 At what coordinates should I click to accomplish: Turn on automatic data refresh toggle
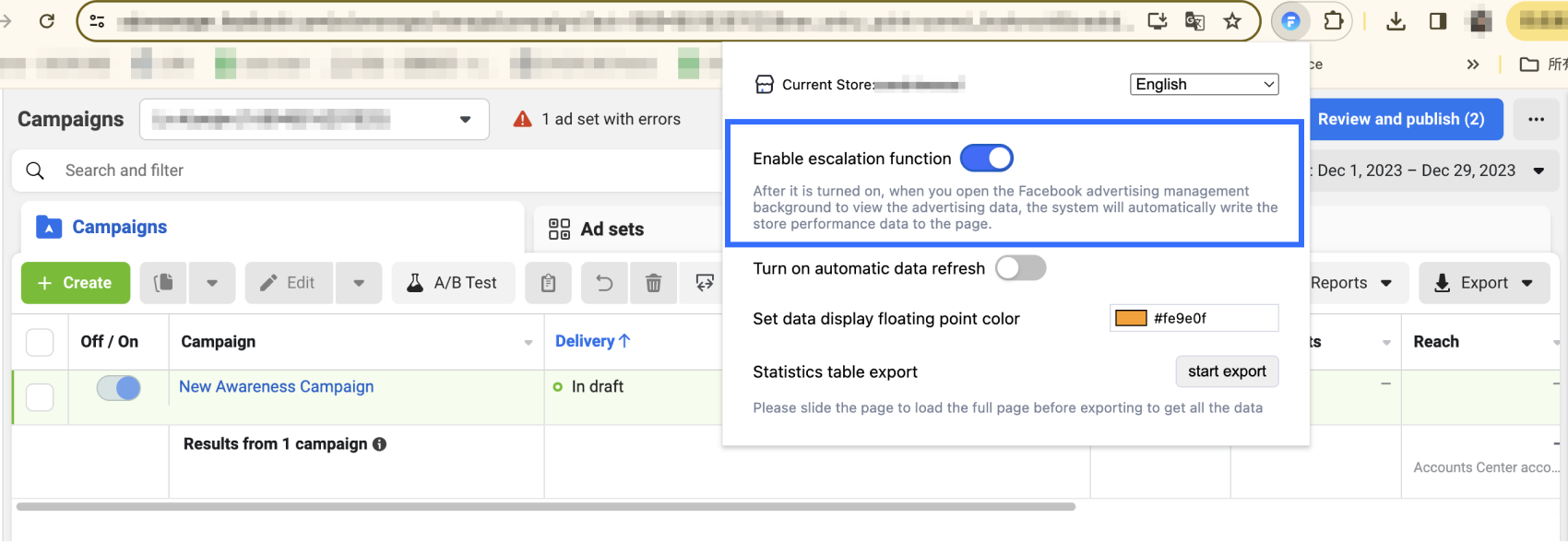point(1020,268)
